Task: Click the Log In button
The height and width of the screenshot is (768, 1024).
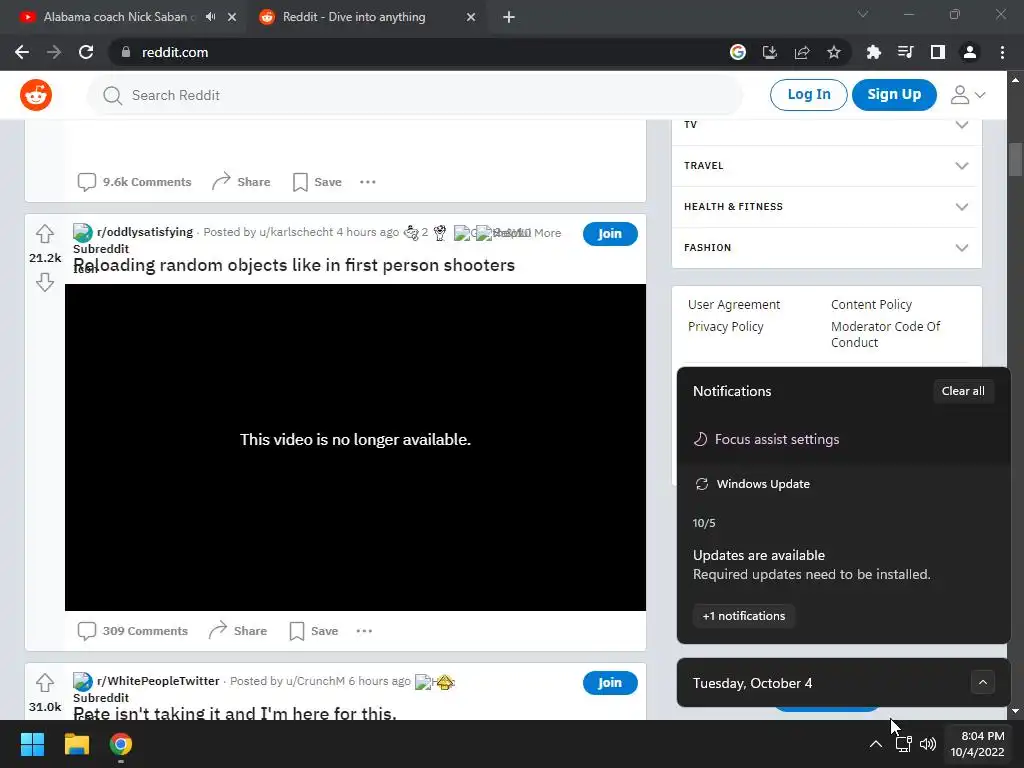Action: pyautogui.click(x=808, y=95)
